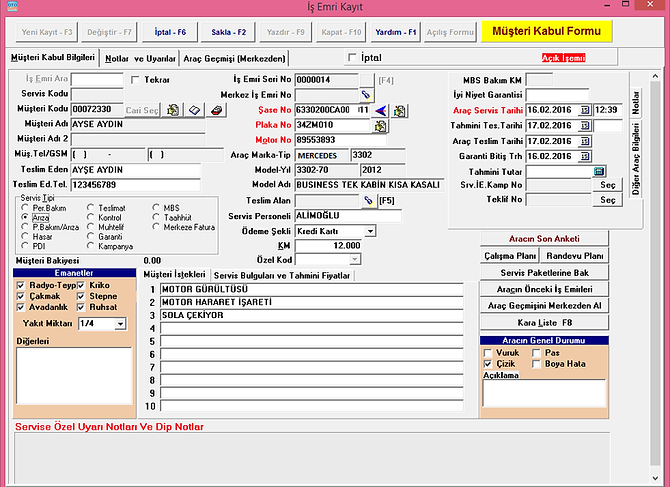This screenshot has width=670, height=487.
Task: Enable the Tekrar checkbox
Action: click(x=135, y=80)
